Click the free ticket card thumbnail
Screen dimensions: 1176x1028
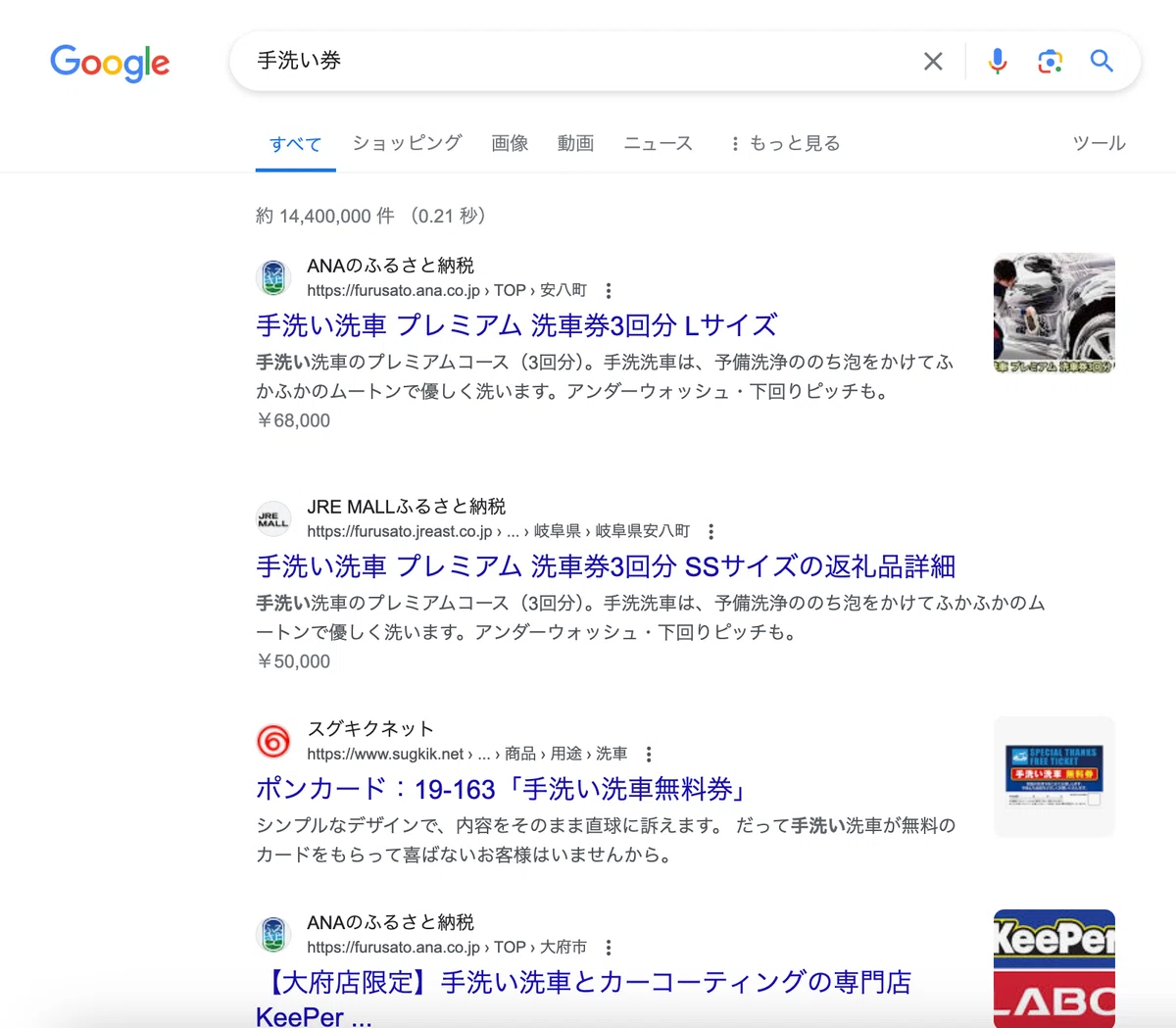point(1054,777)
